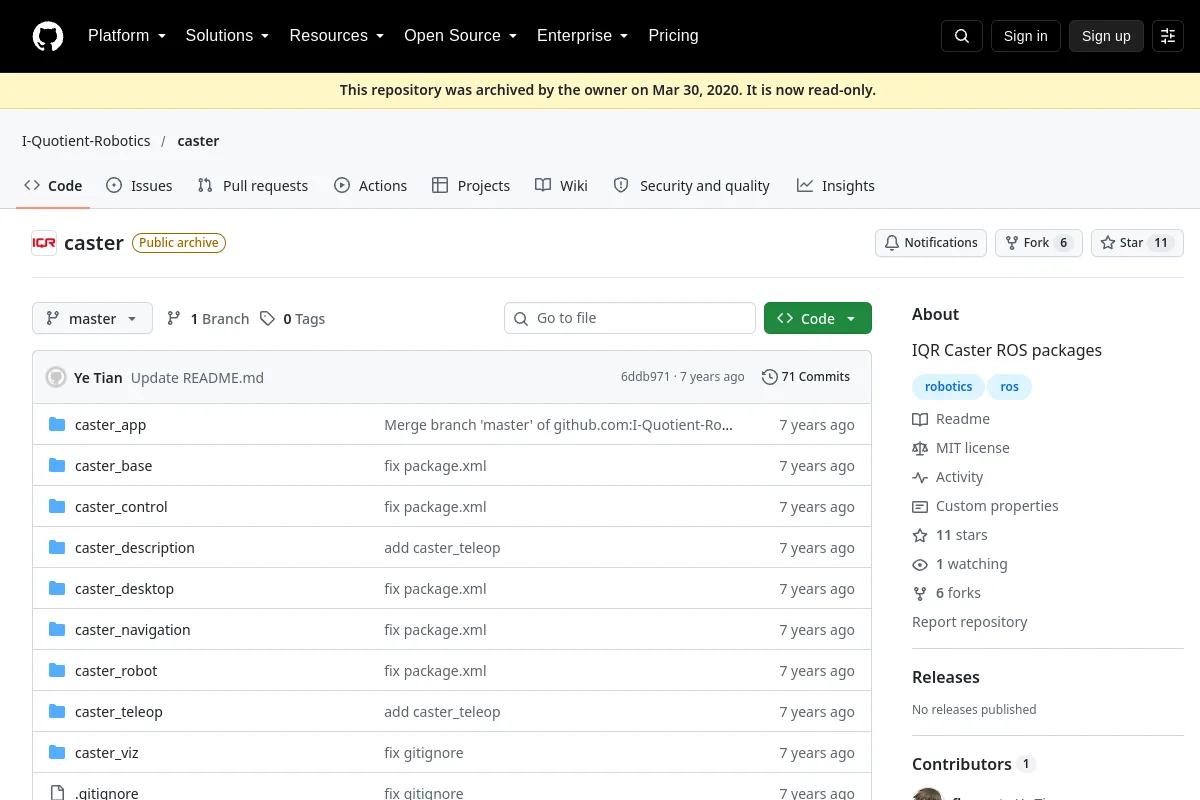Expand the Open Source menu

[x=460, y=36]
